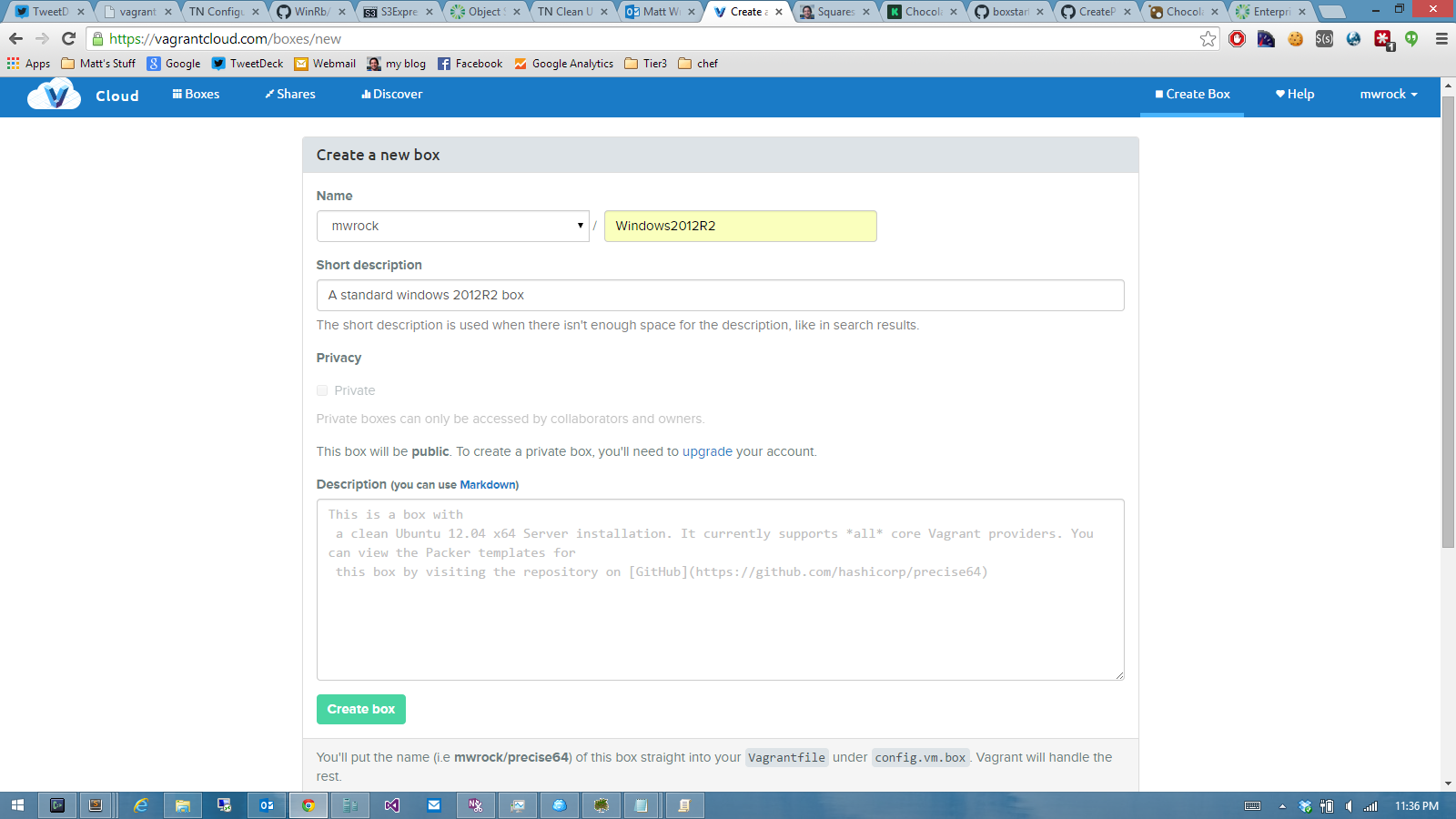Open the $(s) selector extension icon
The width and height of the screenshot is (1456, 819).
(x=1324, y=38)
